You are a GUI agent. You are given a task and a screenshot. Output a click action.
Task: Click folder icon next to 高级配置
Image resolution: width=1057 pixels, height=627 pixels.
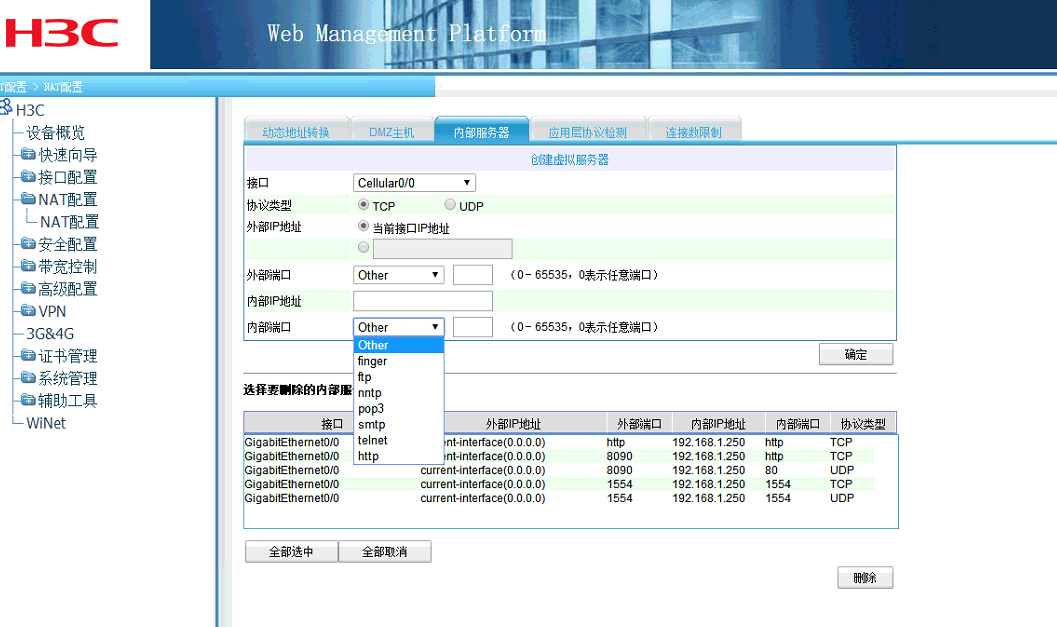pos(28,288)
